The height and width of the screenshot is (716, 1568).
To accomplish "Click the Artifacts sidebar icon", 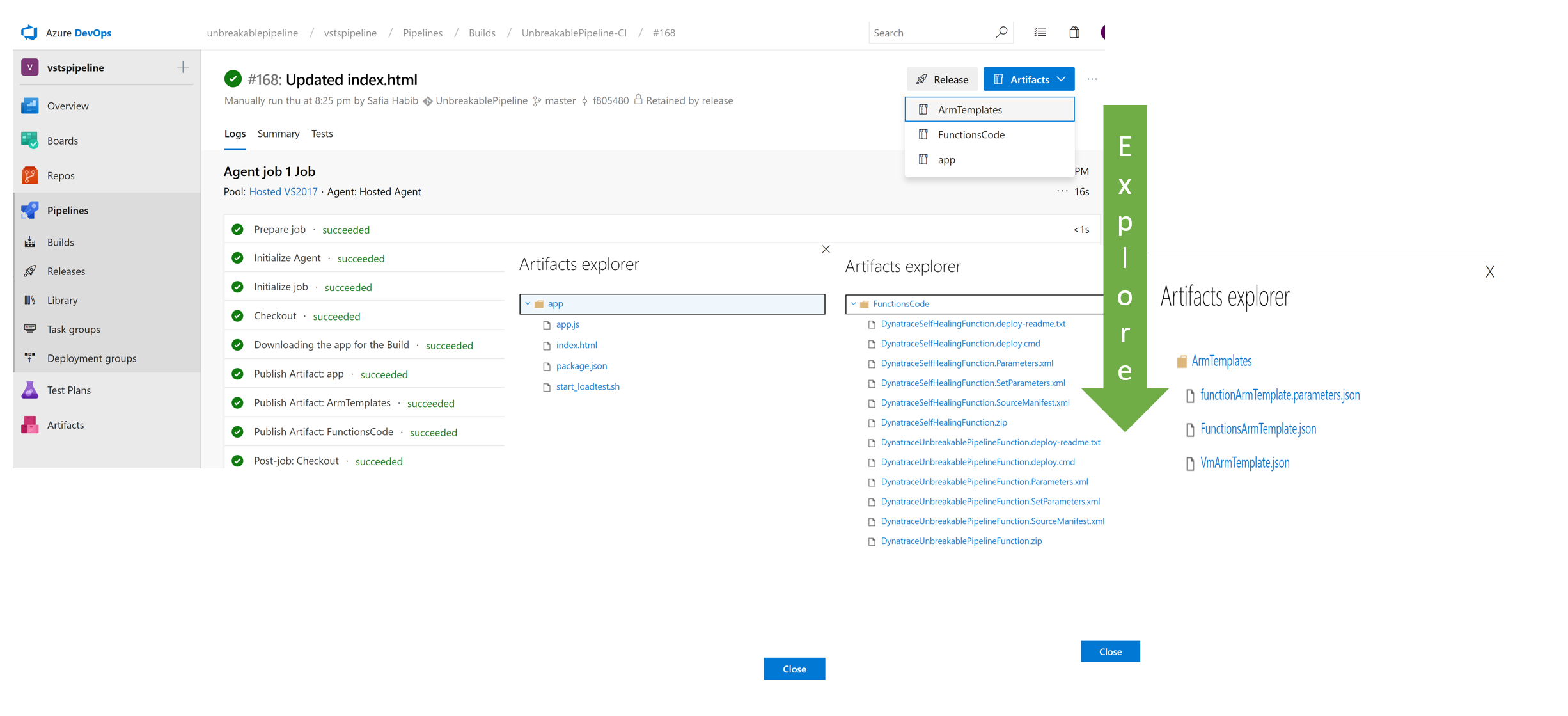I will pos(29,425).
